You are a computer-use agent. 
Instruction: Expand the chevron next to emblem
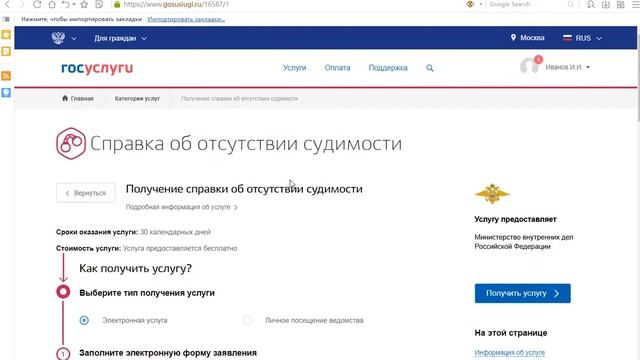(x=74, y=38)
